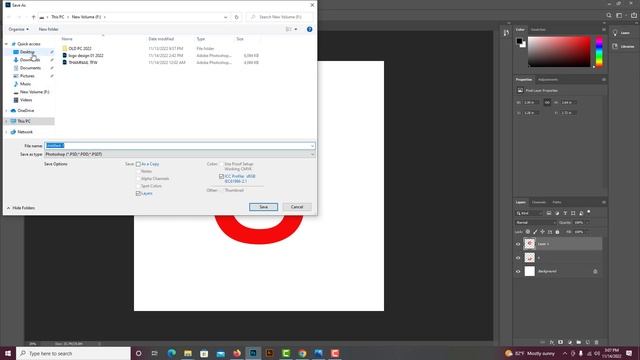The width and height of the screenshot is (640, 360).
Task: Click the foreground color black swatch
Action: [519, 41]
